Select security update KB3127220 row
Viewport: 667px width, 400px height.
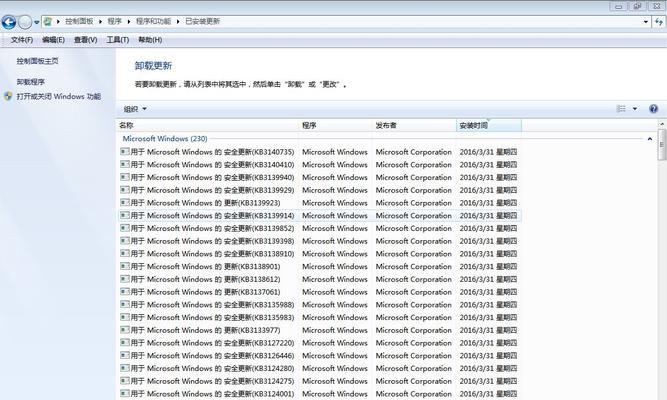click(x=319, y=343)
